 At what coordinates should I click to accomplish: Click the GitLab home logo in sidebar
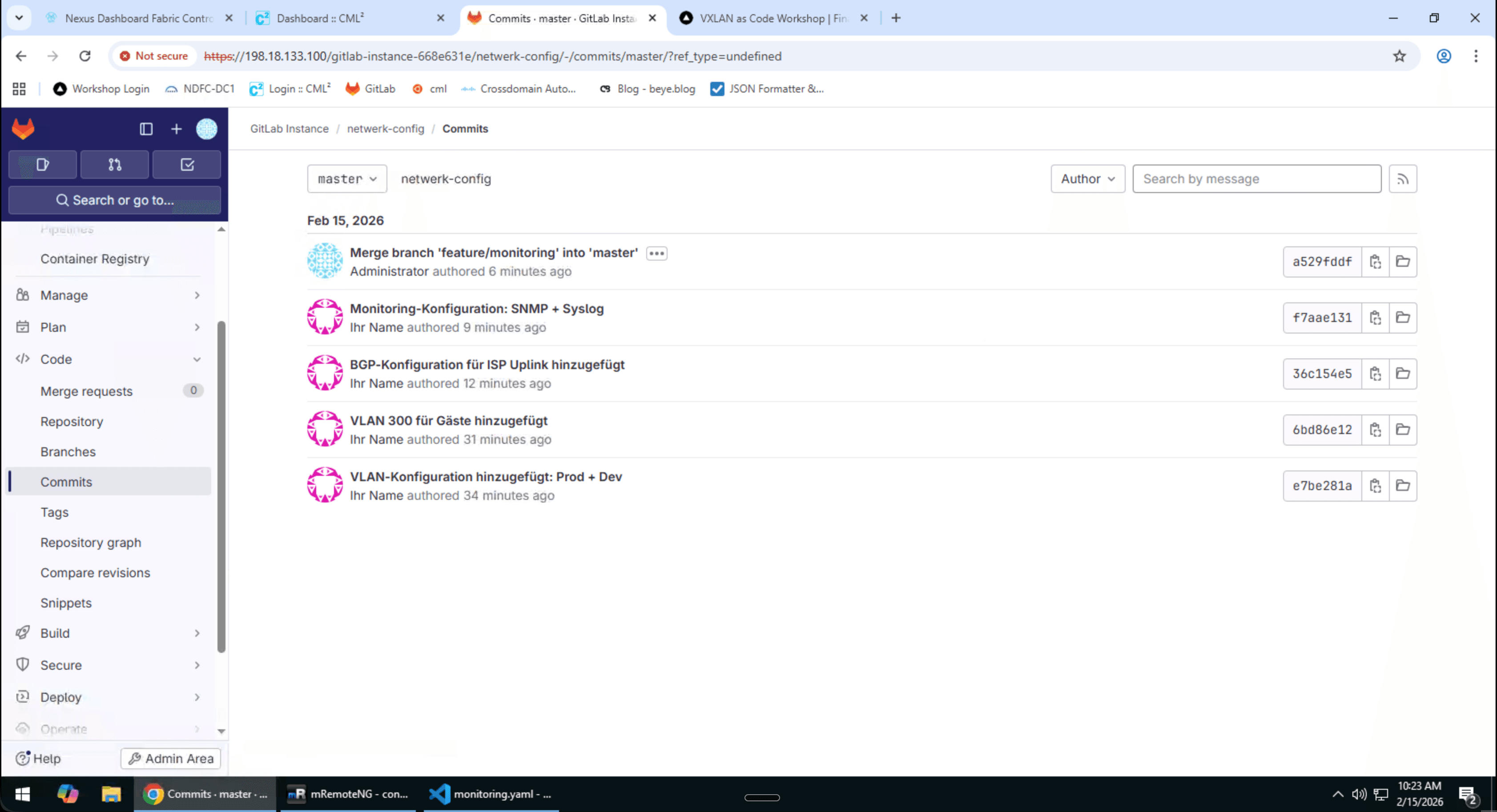click(x=22, y=129)
